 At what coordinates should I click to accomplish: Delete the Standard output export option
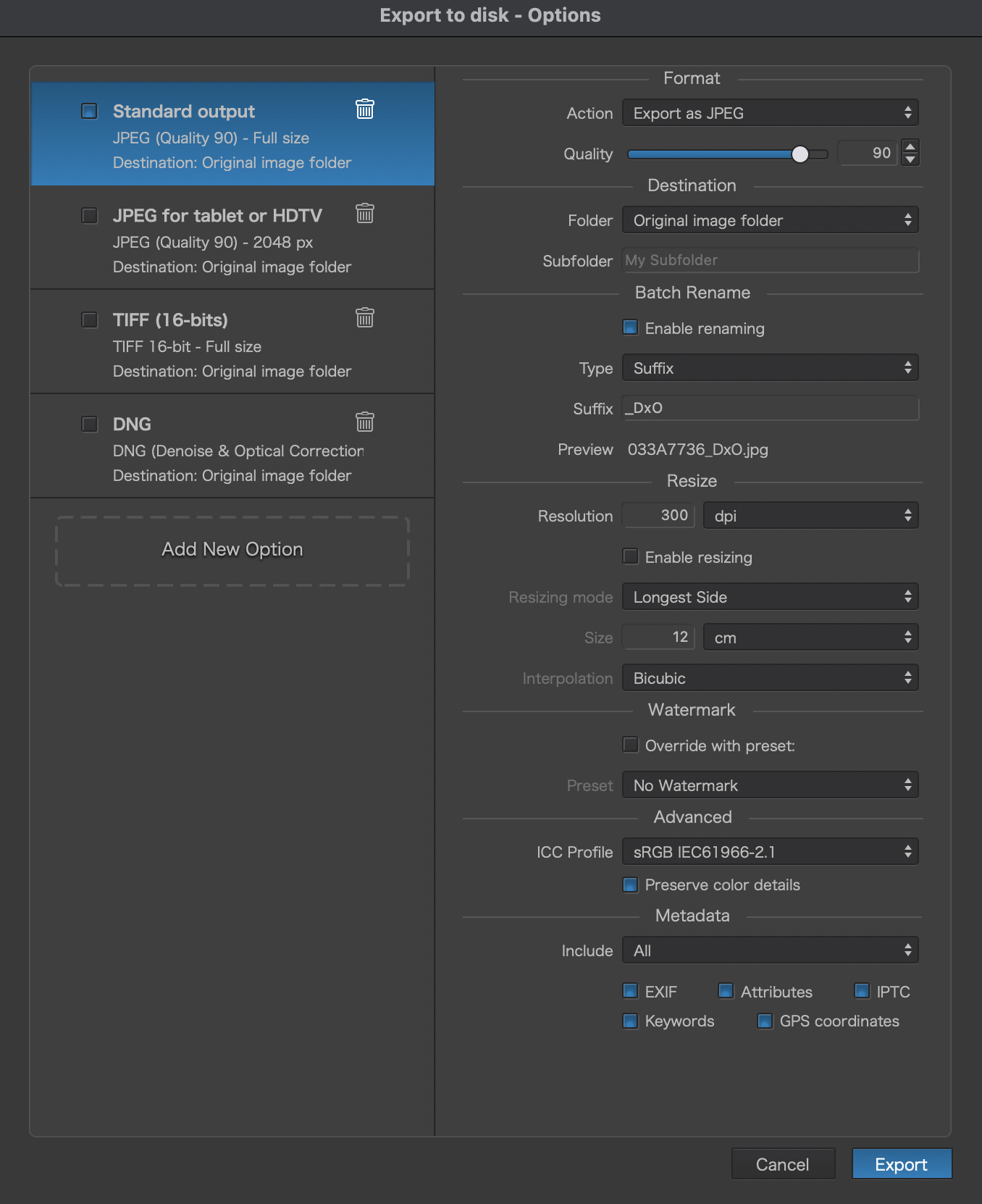pos(365,109)
